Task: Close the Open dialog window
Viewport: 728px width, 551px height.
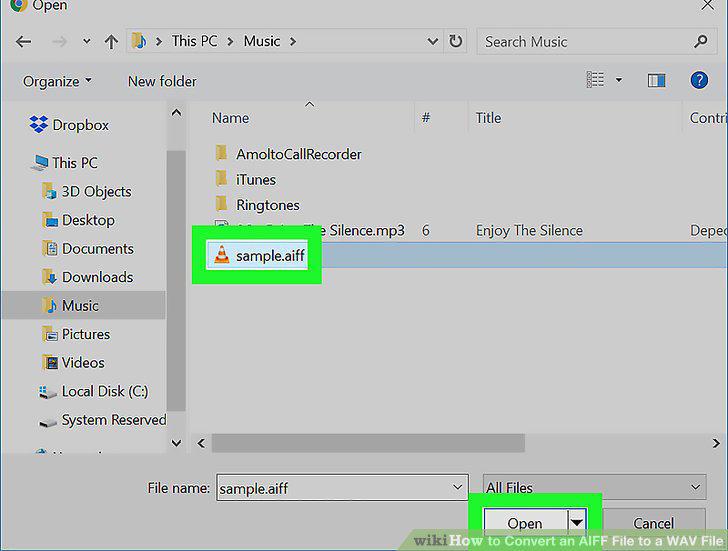Action: coord(708,6)
